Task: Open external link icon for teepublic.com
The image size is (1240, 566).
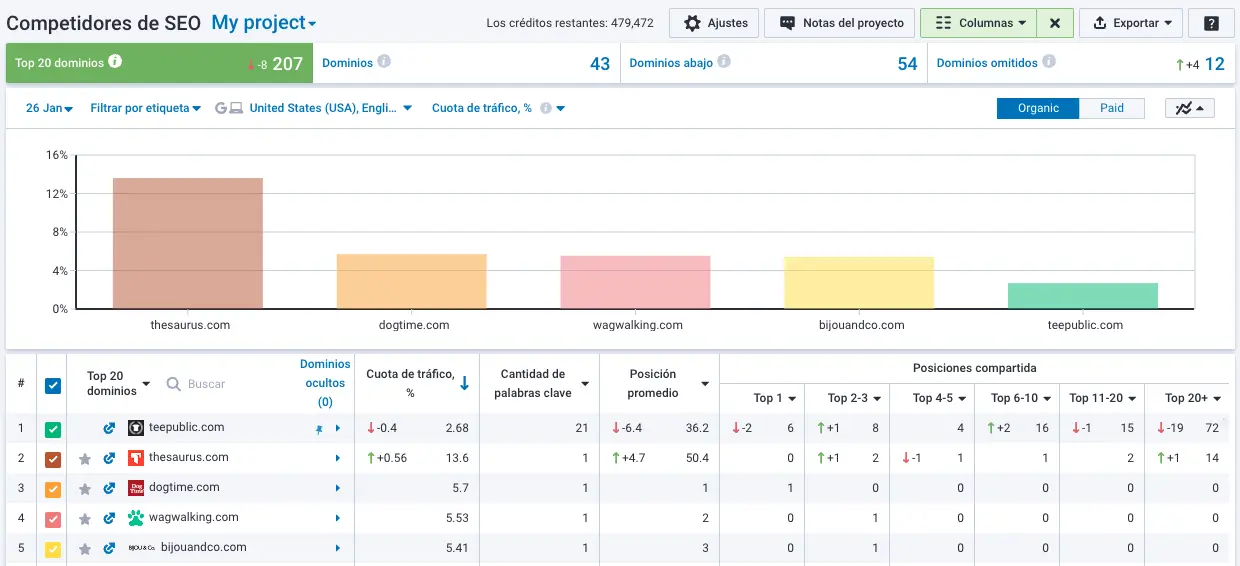Action: tap(110, 428)
